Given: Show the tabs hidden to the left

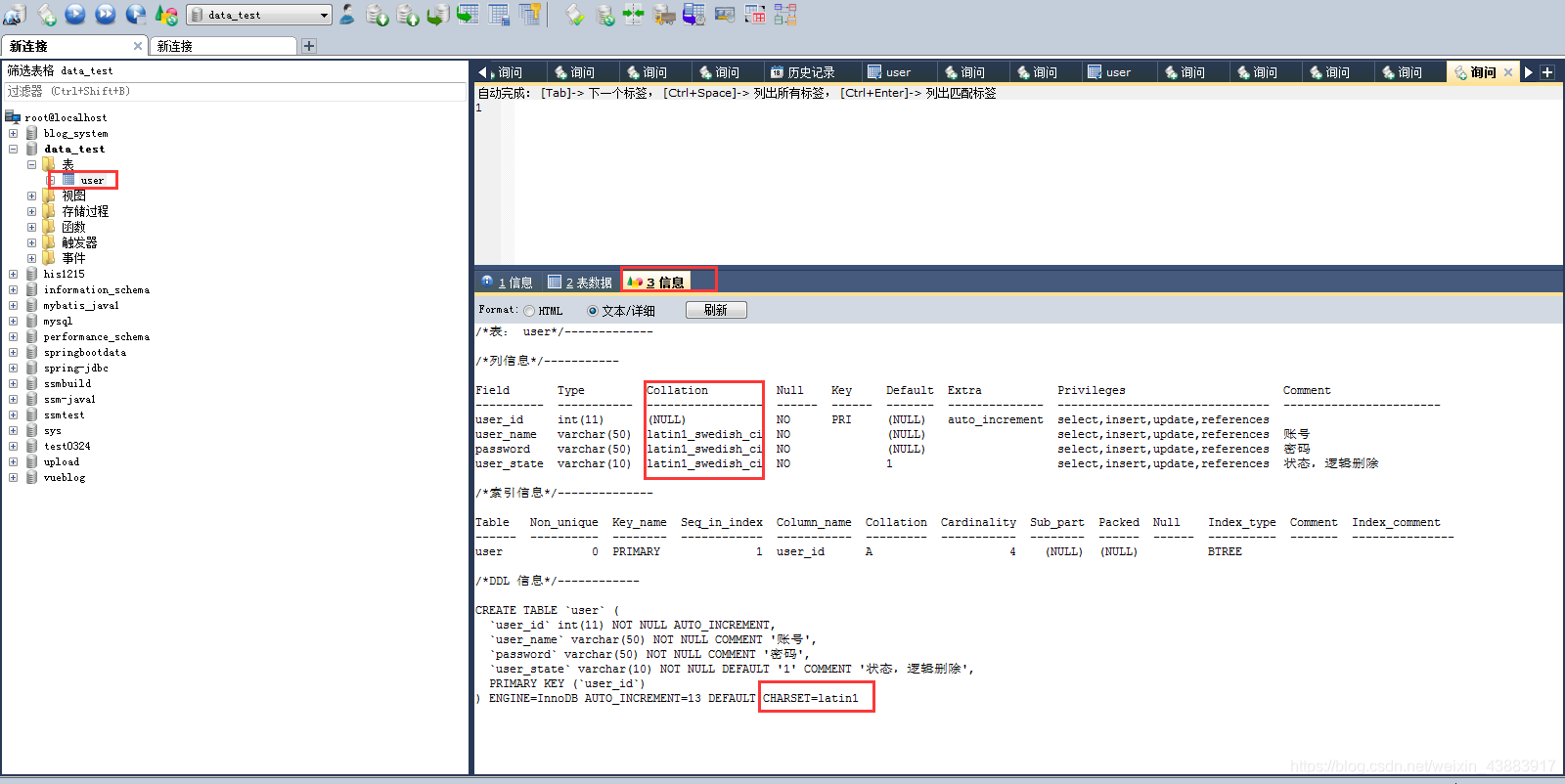Looking at the screenshot, I should [x=482, y=72].
